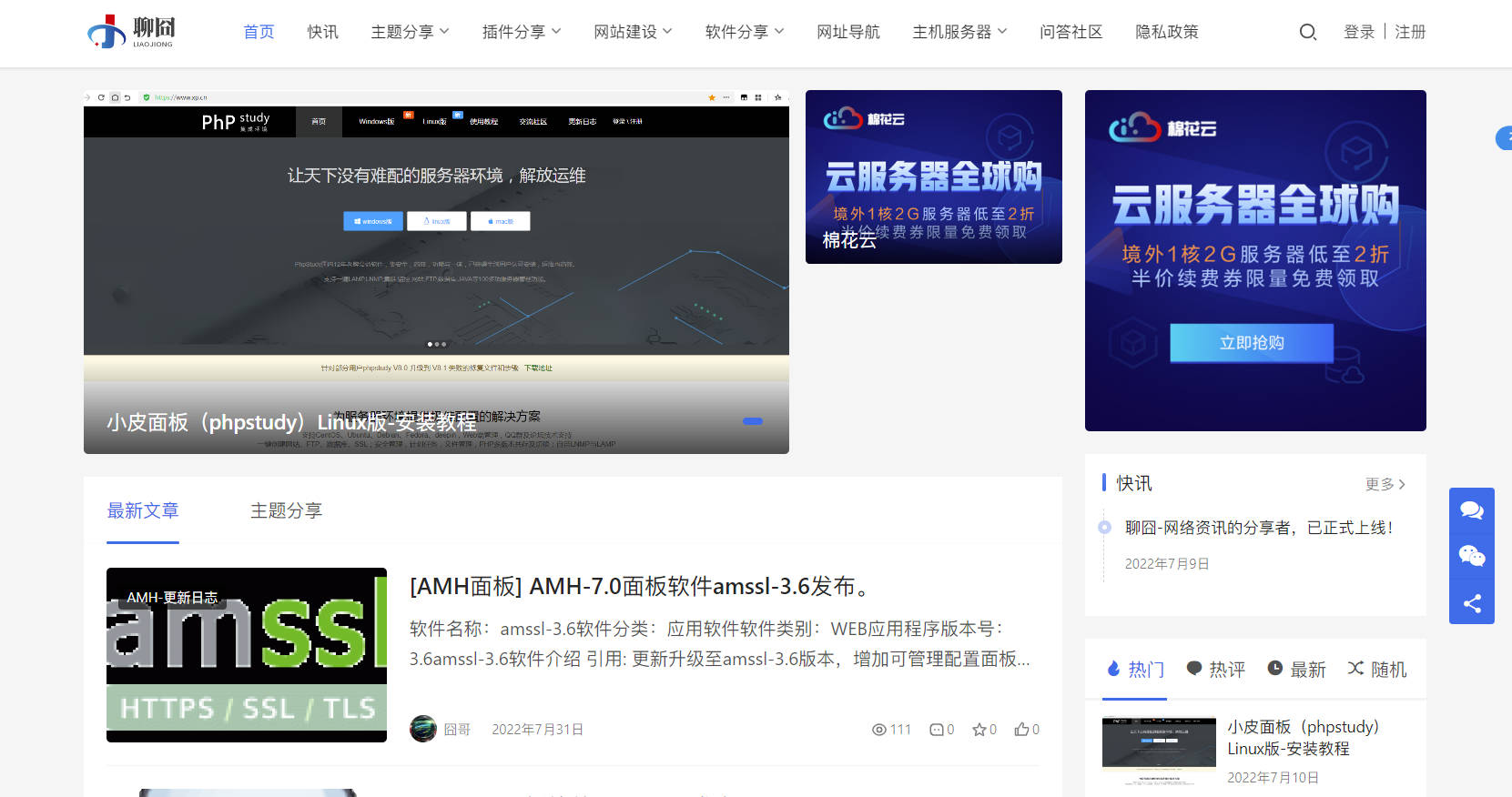Open the amssl article thumbnail image
1512x797 pixels.
pyautogui.click(x=247, y=655)
